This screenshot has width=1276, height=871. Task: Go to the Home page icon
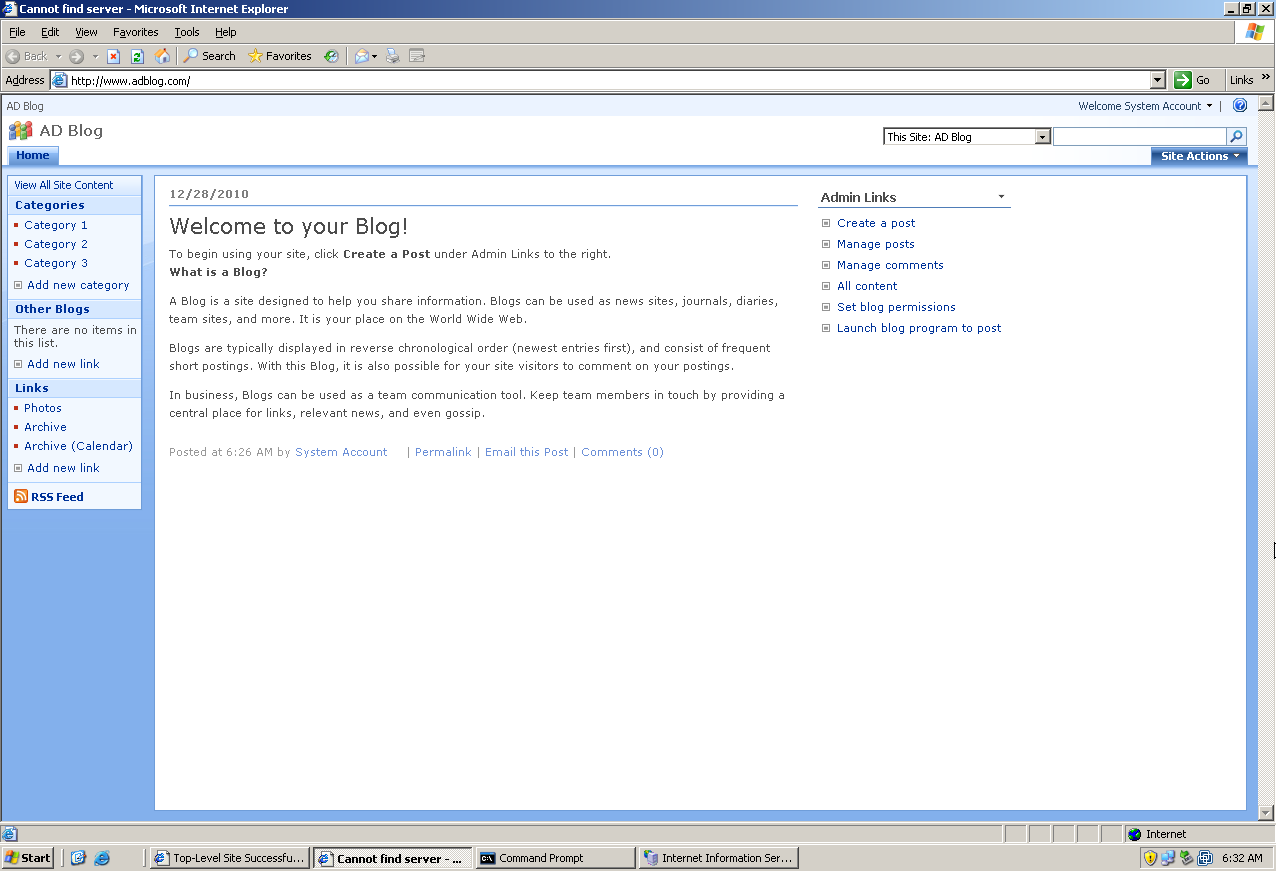[162, 56]
